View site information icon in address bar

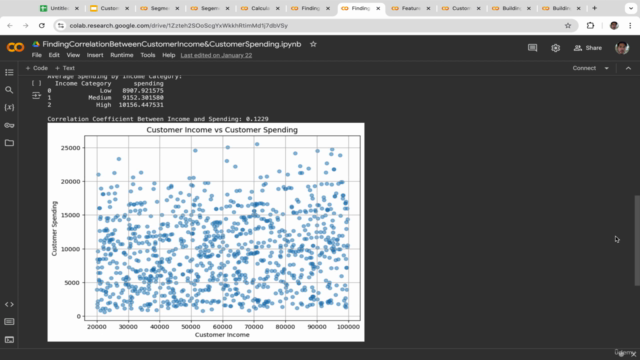(x=61, y=25)
